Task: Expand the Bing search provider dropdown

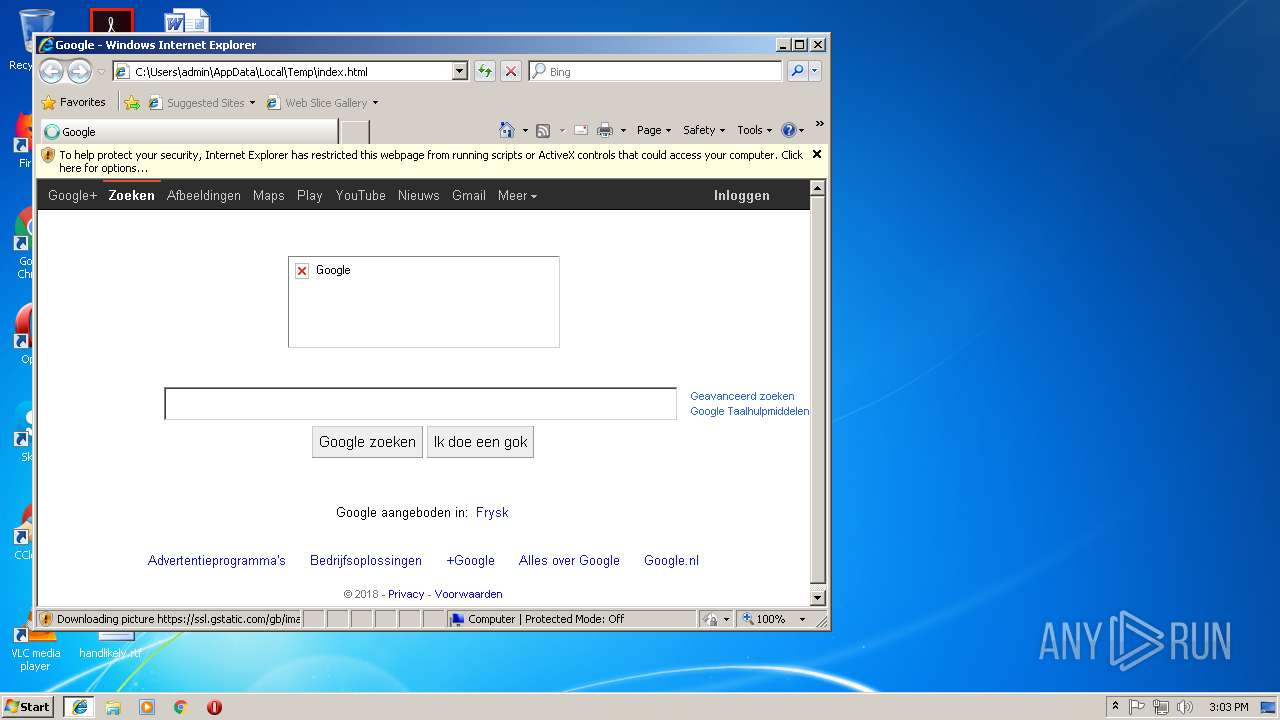Action: (815, 71)
